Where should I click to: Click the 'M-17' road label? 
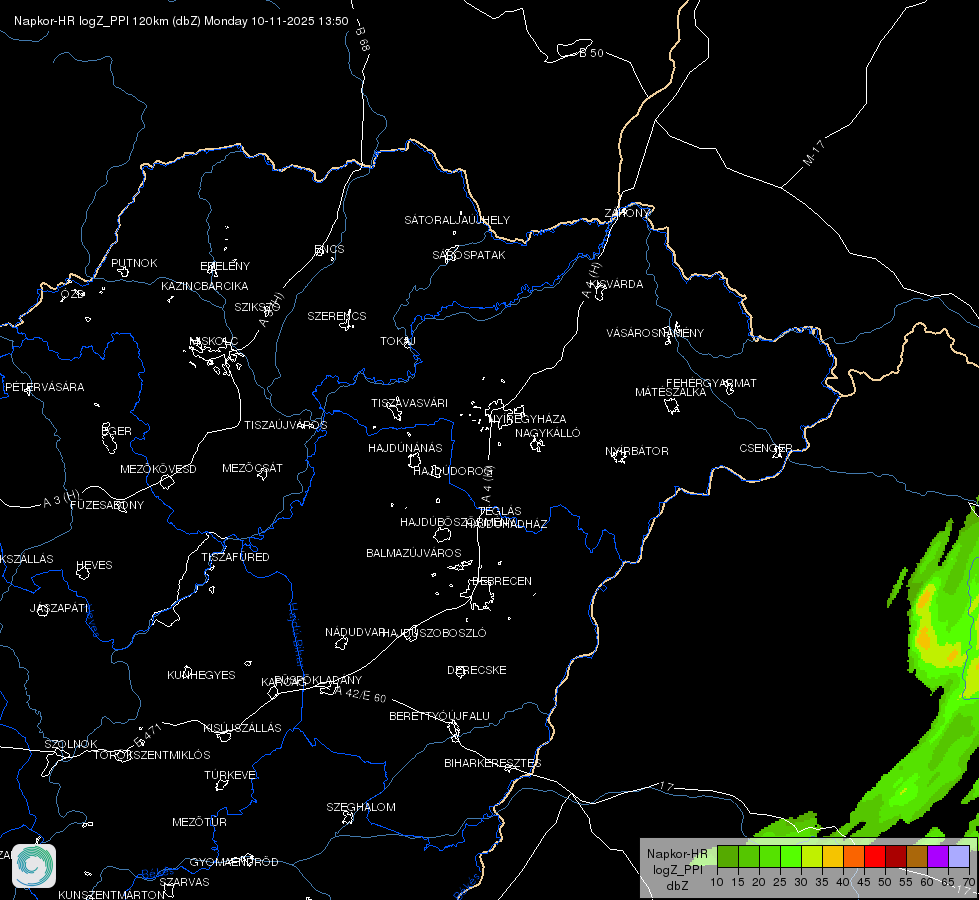tap(814, 153)
